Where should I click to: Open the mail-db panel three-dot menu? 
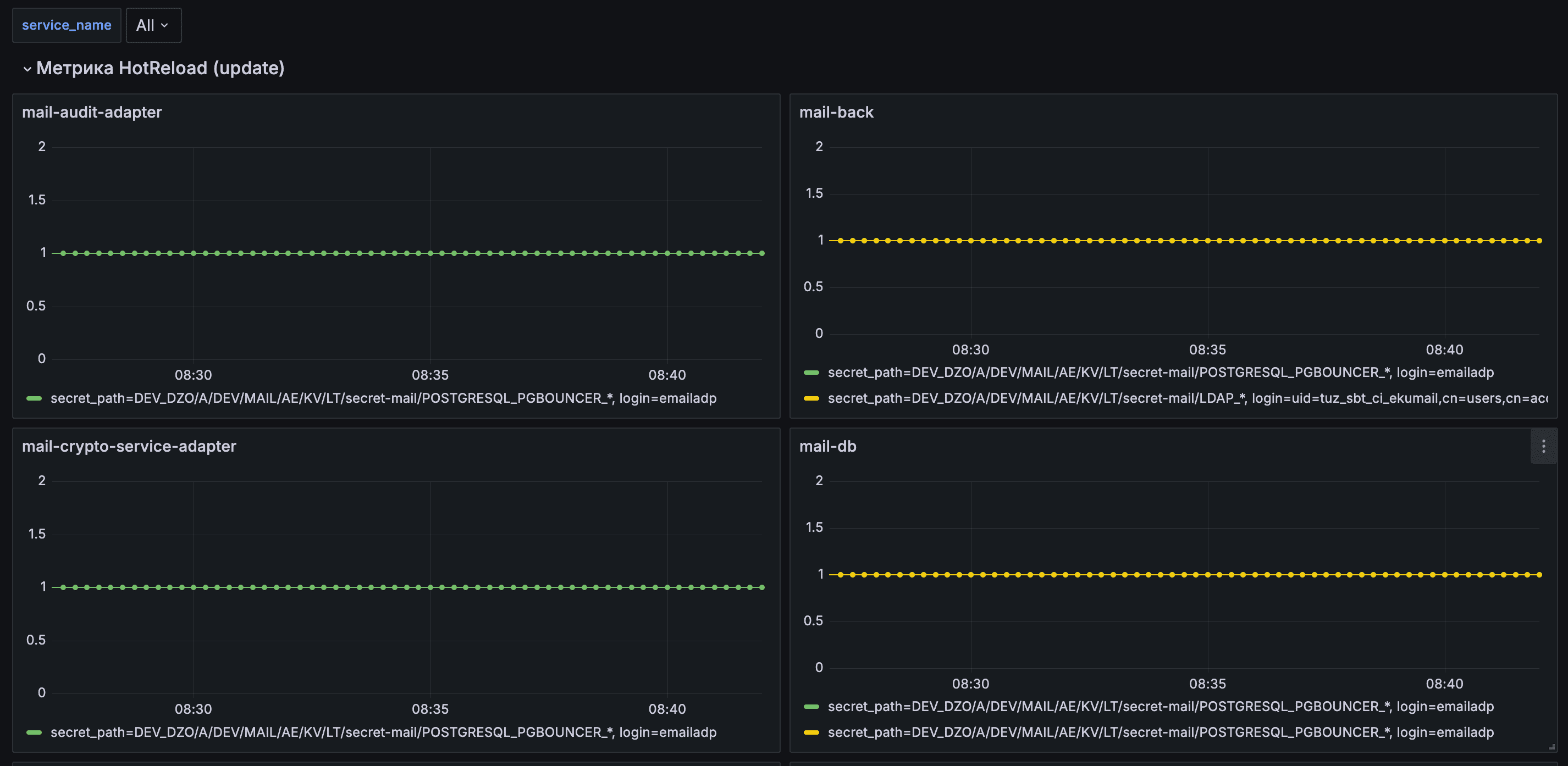[1543, 447]
